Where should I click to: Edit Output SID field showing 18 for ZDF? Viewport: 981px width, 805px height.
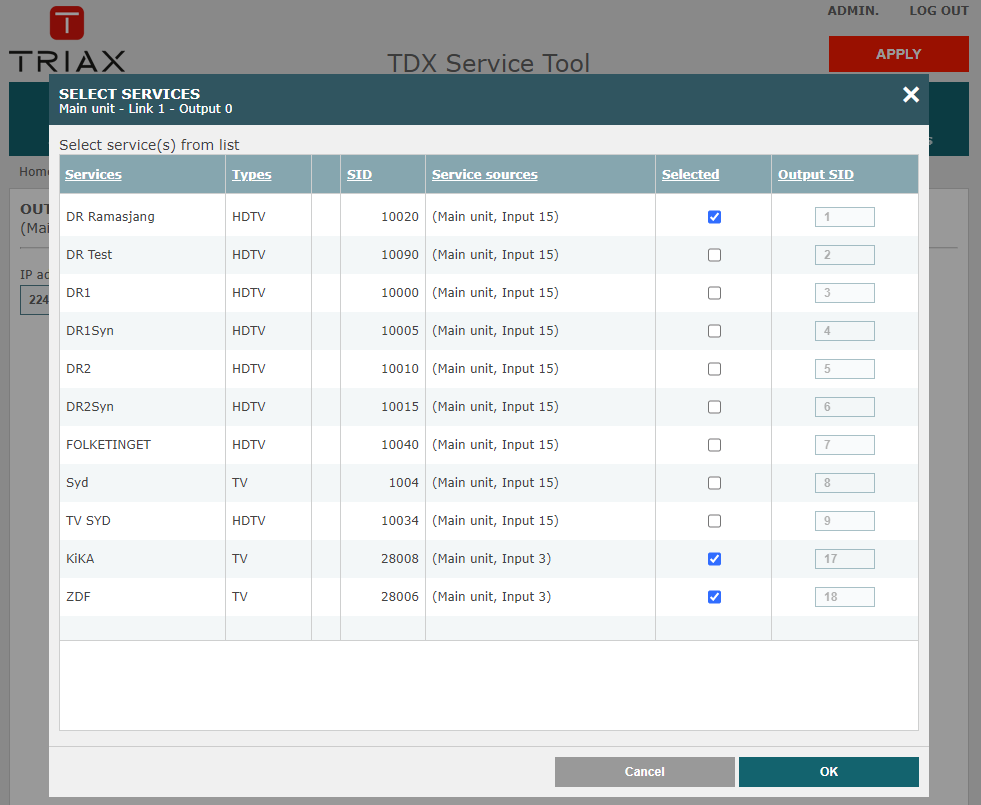tap(845, 597)
